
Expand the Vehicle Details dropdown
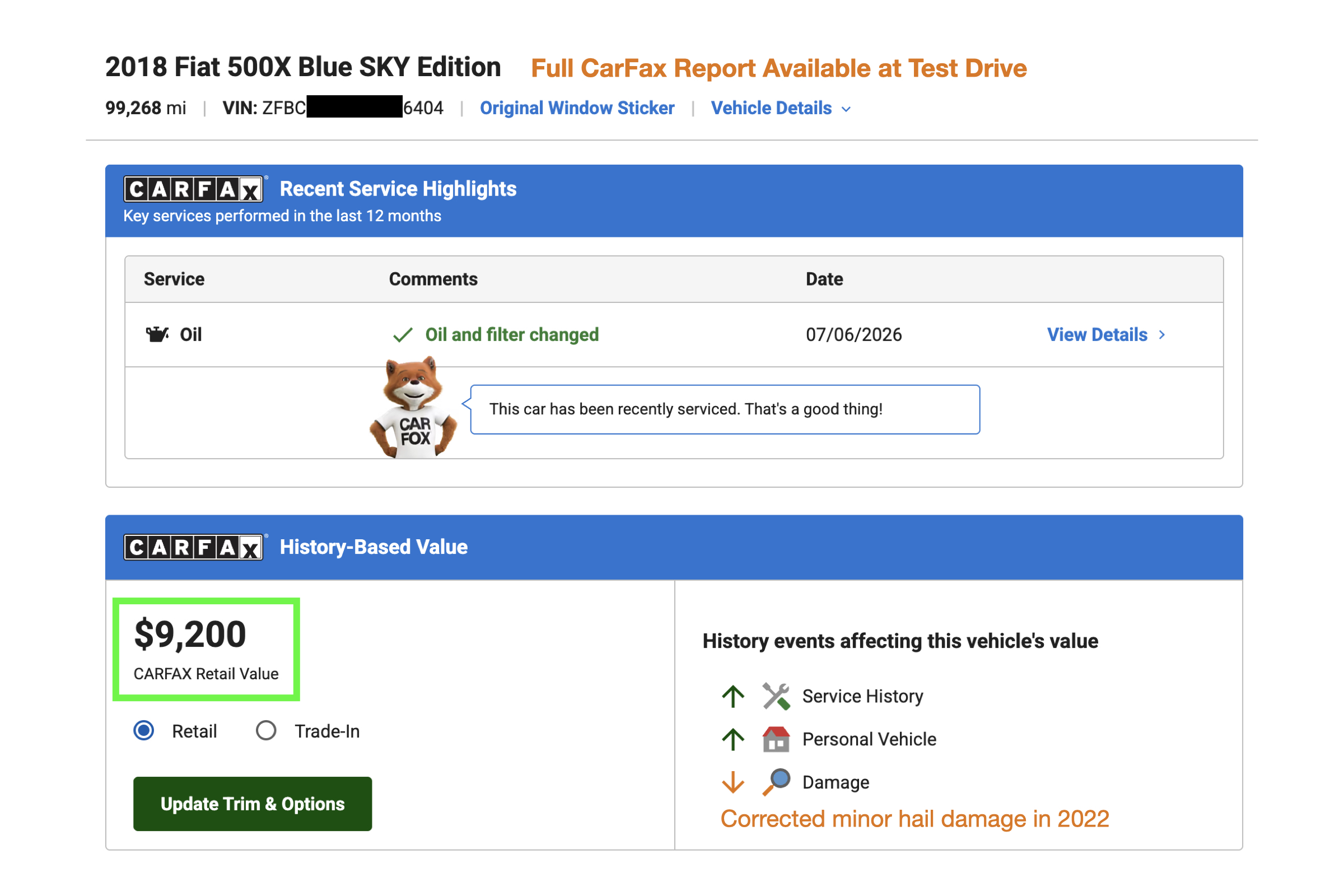click(781, 108)
